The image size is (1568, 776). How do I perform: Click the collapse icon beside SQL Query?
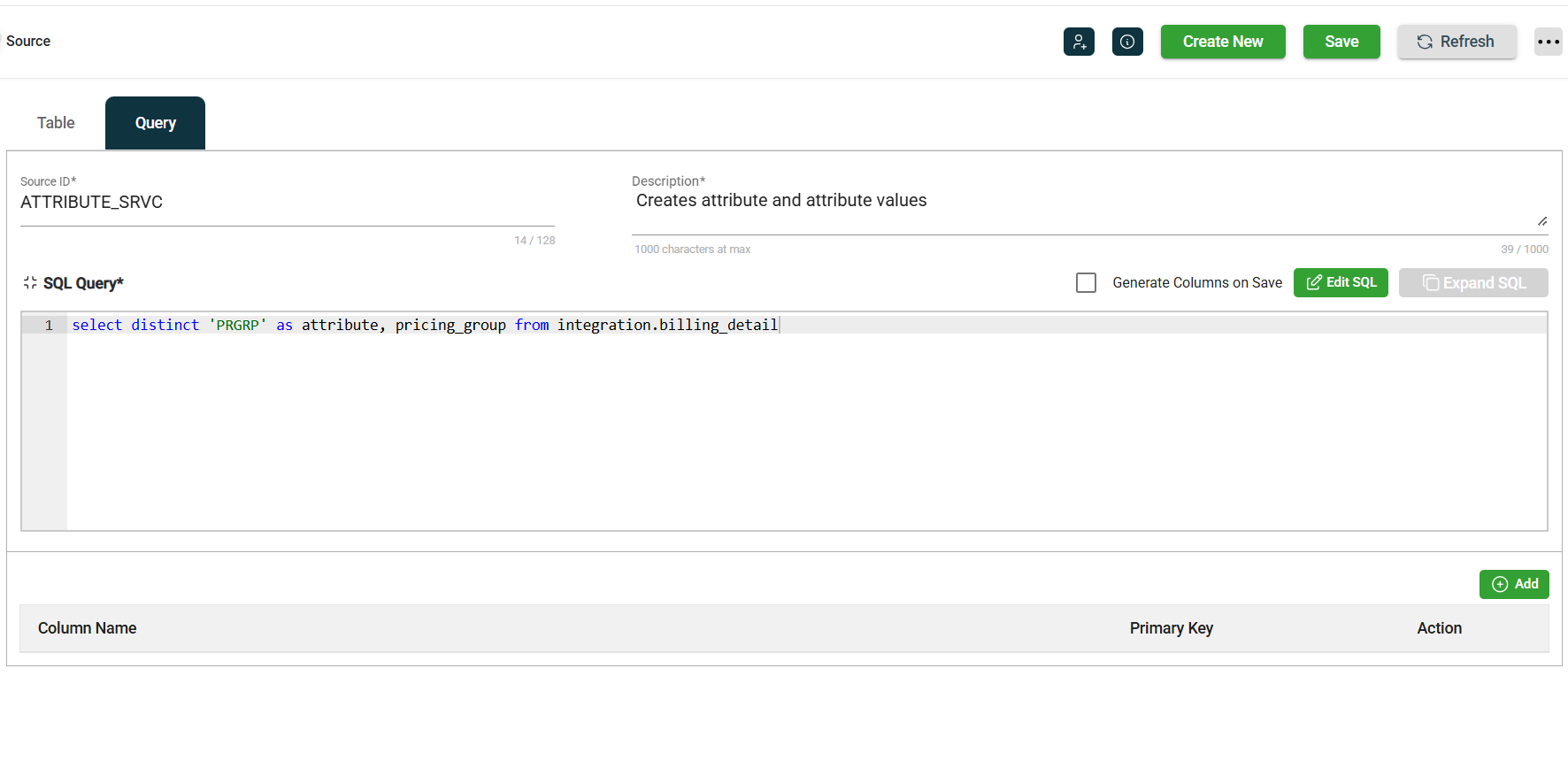[x=30, y=282]
